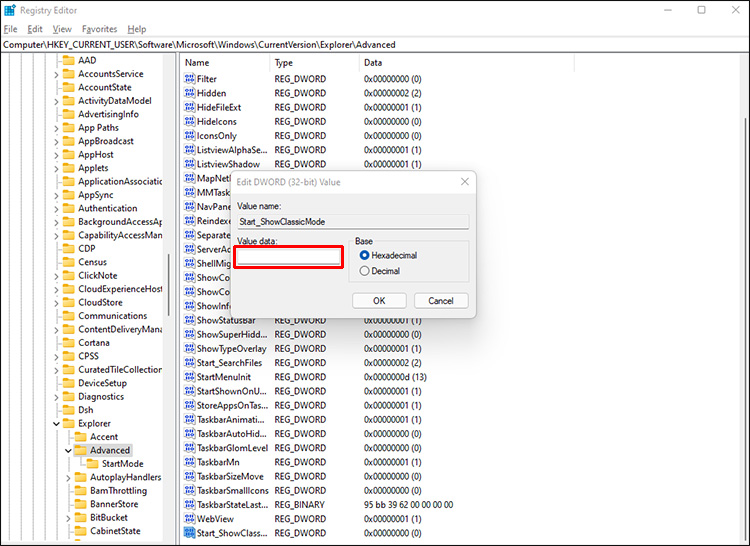Viewport: 750px width, 546px height.
Task: Click the registry path address bar
Action: click(375, 44)
